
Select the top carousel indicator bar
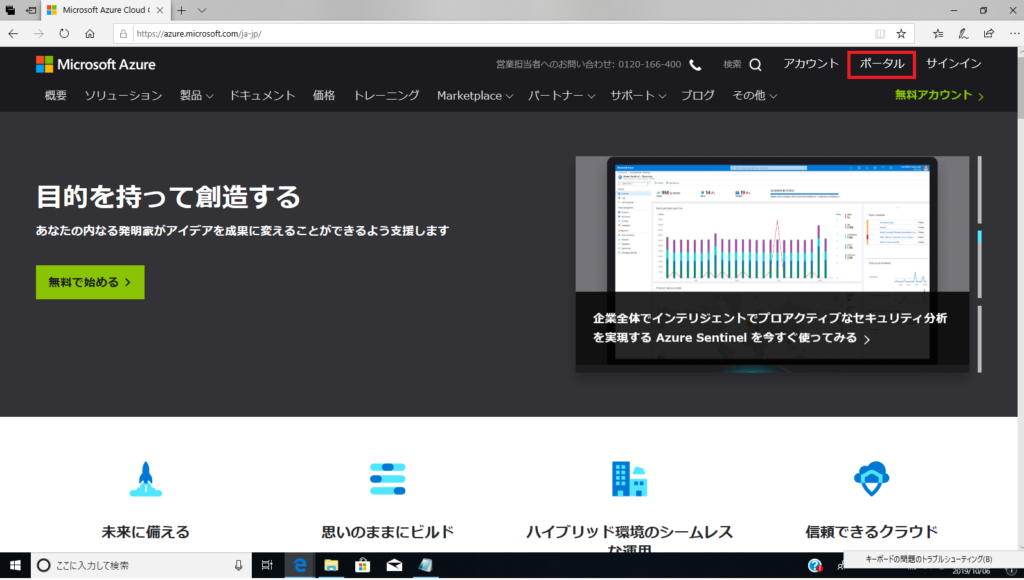(980, 190)
